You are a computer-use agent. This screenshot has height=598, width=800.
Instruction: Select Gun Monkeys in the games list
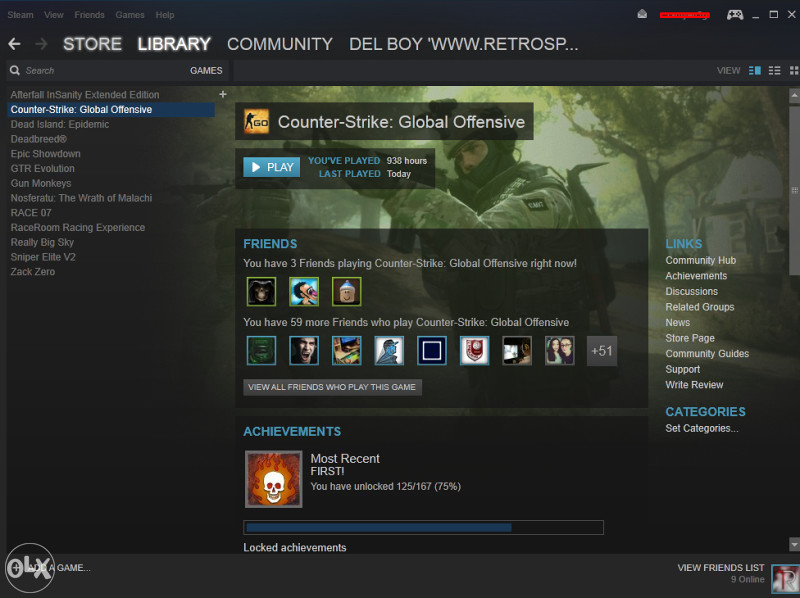(41, 183)
